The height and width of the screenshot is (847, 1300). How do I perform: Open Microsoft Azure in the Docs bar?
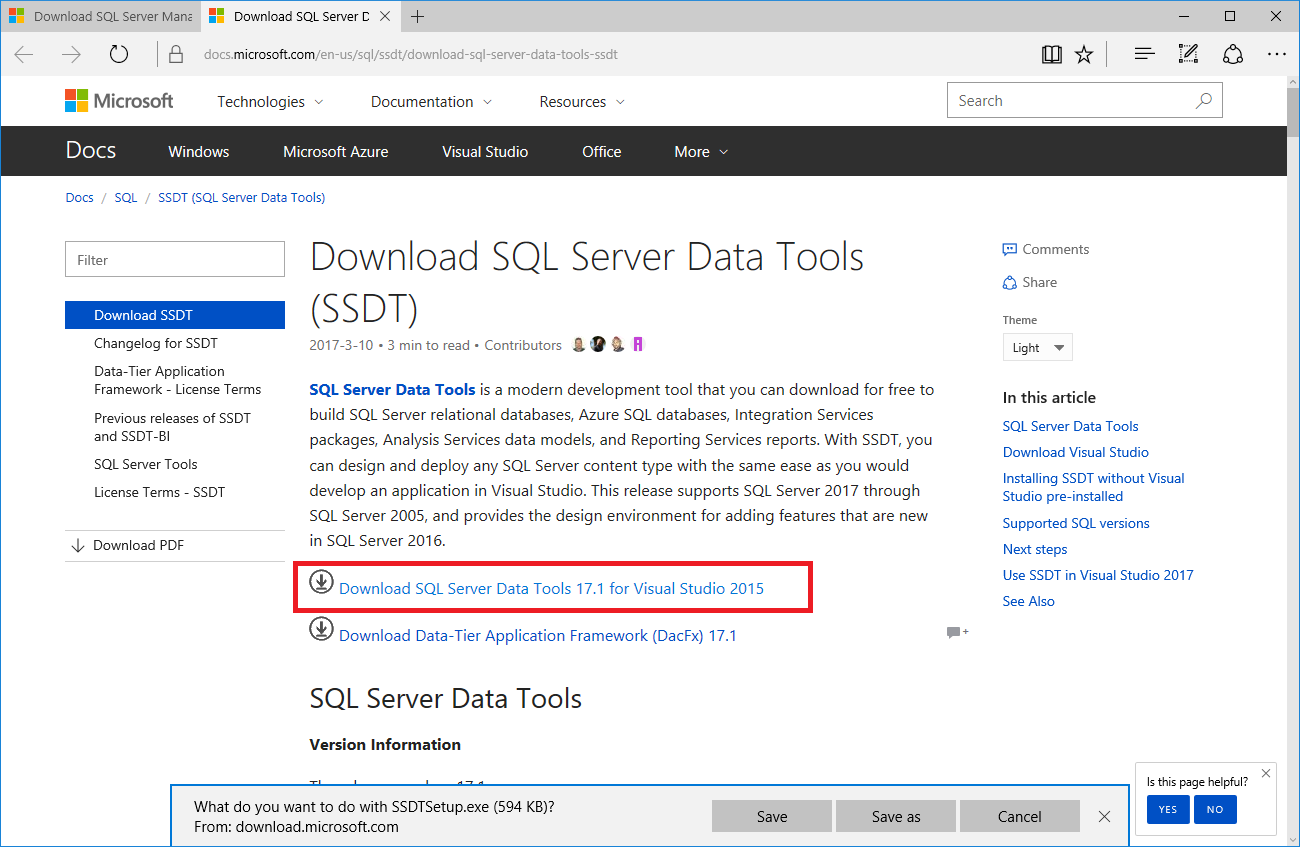click(x=336, y=151)
